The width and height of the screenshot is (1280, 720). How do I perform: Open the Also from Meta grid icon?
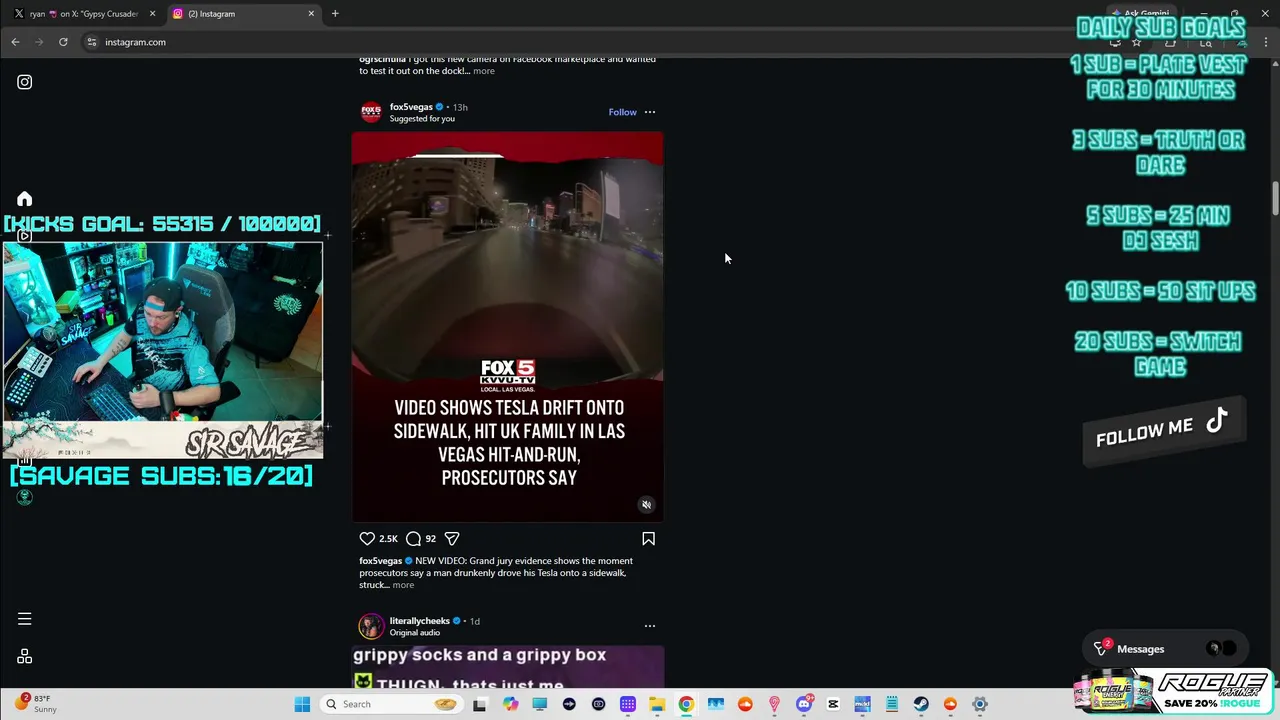(25, 657)
